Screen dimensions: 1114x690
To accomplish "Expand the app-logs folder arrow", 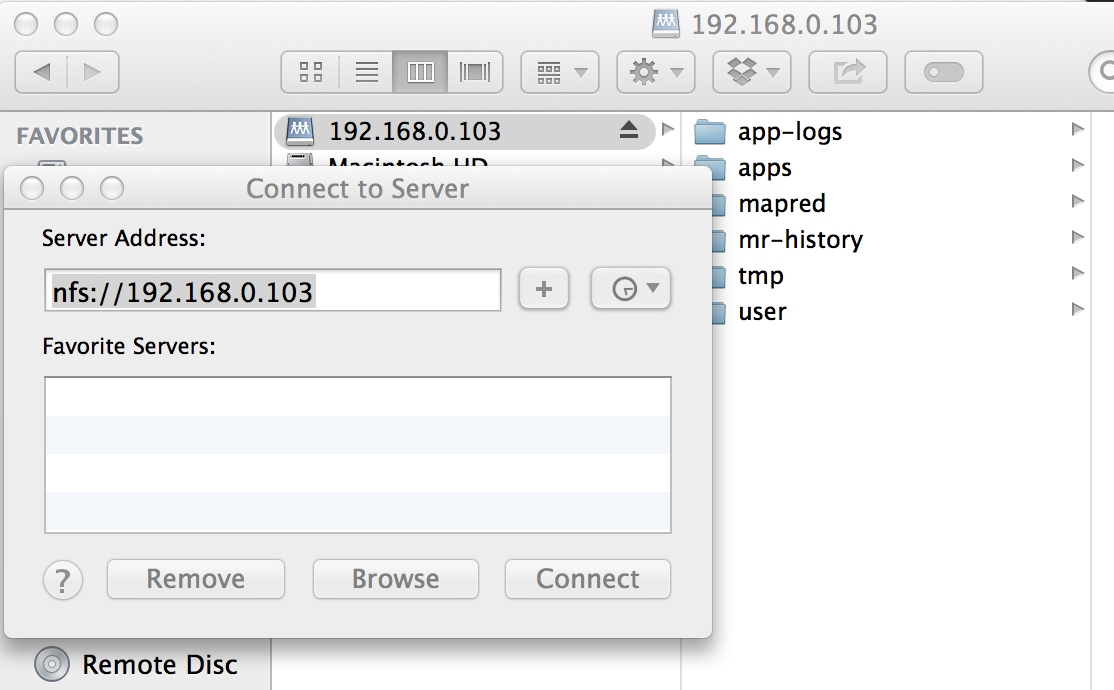I will click(1077, 129).
